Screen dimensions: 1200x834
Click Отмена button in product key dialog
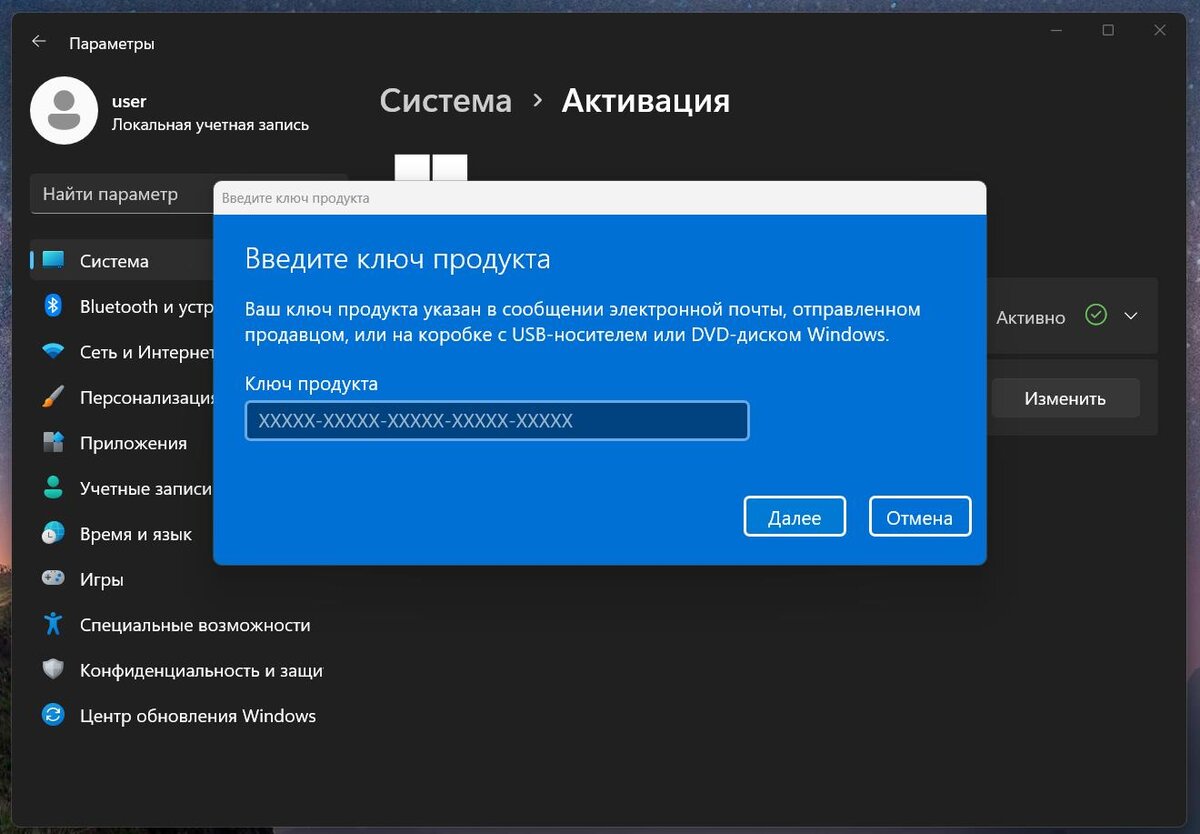click(x=920, y=517)
